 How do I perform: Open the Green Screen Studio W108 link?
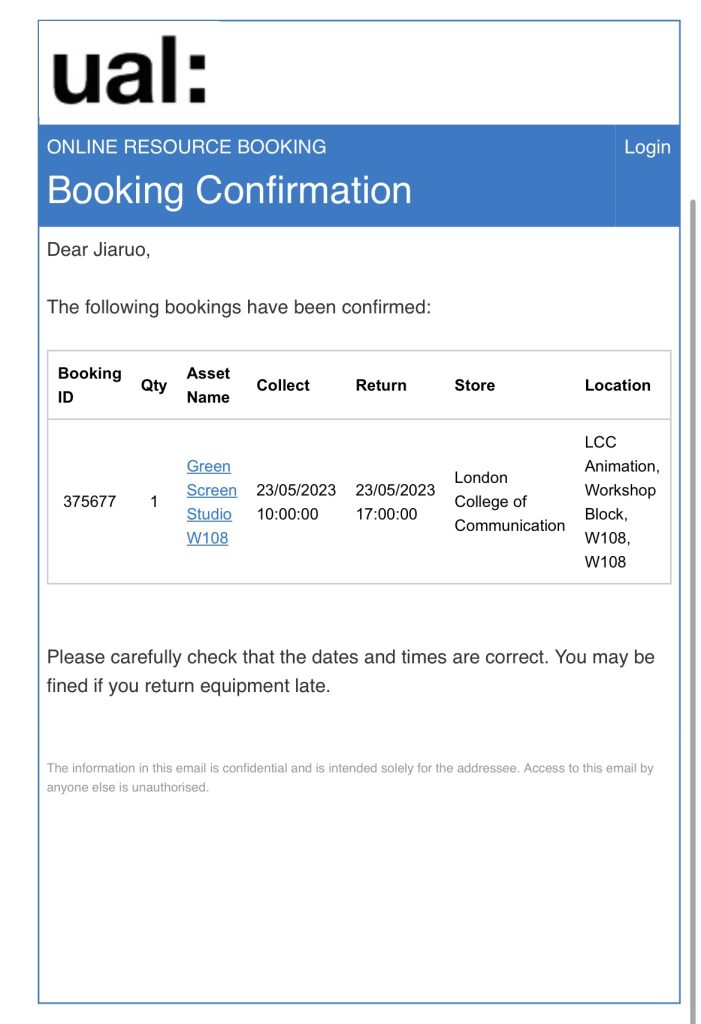[x=212, y=502]
